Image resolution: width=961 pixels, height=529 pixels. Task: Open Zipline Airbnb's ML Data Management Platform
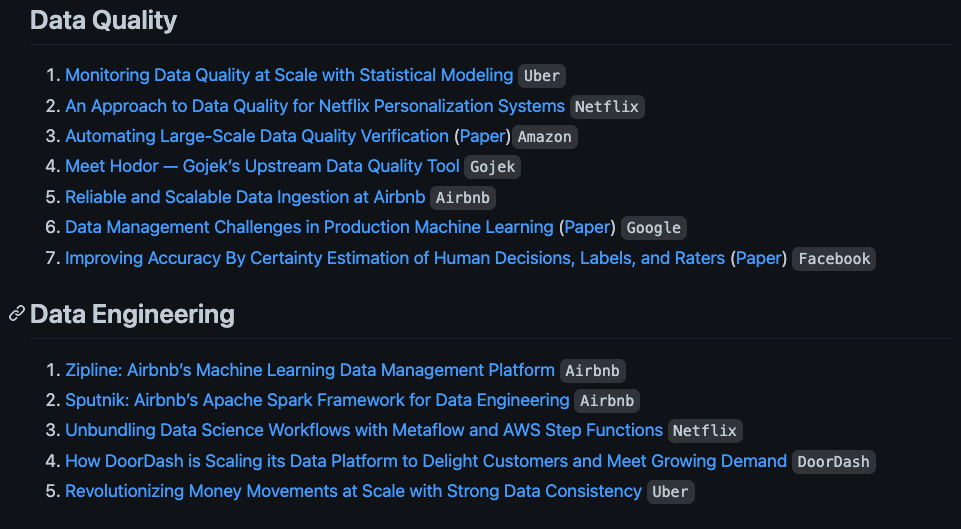coord(310,370)
